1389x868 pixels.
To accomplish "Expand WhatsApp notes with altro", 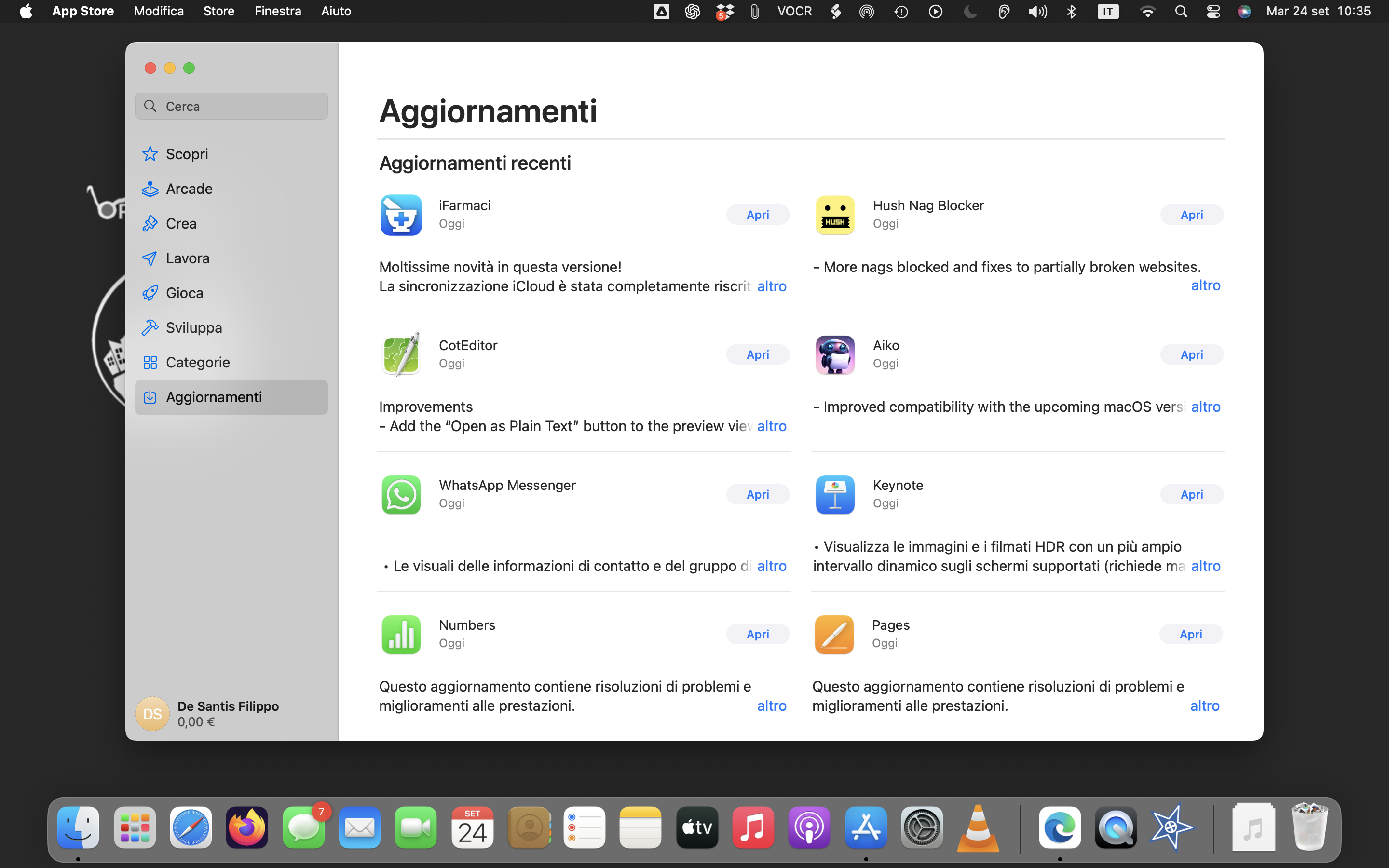I will pyautogui.click(x=771, y=566).
